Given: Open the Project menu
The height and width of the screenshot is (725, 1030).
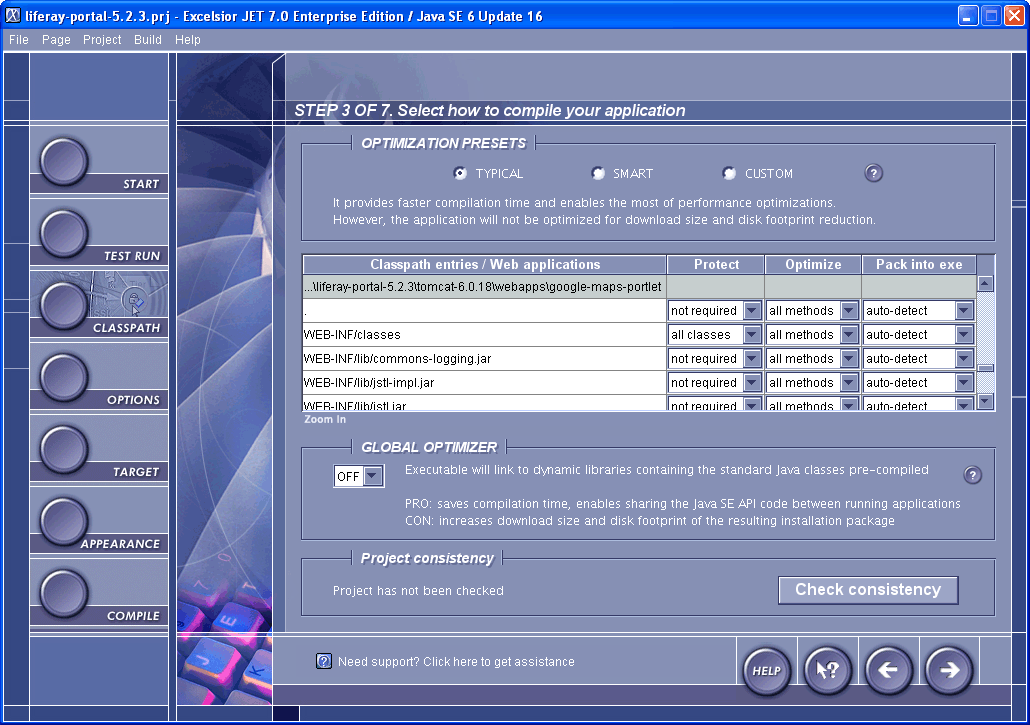Looking at the screenshot, I should point(102,39).
